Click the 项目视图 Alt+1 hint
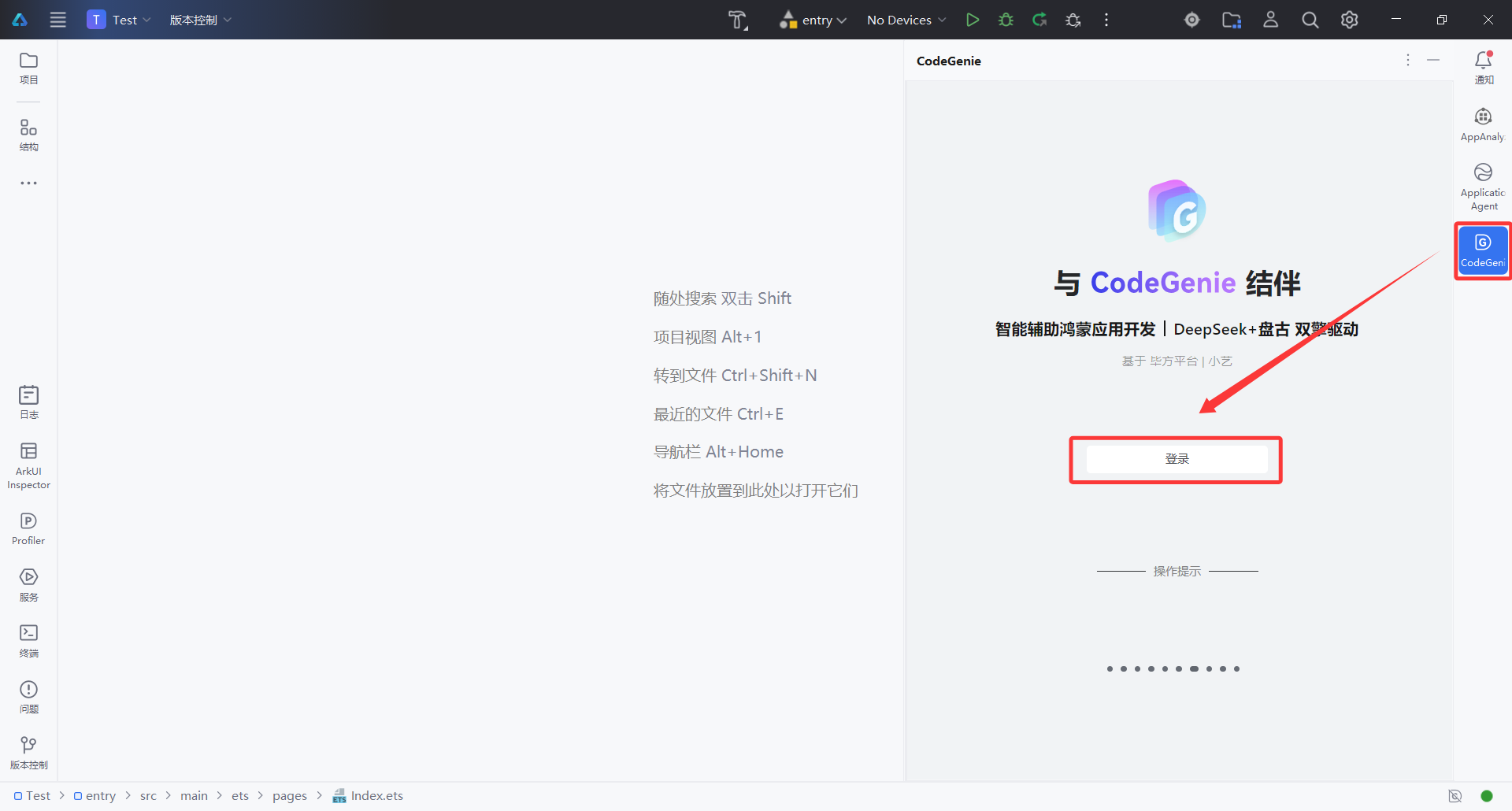This screenshot has width=1512, height=811. coord(707,337)
